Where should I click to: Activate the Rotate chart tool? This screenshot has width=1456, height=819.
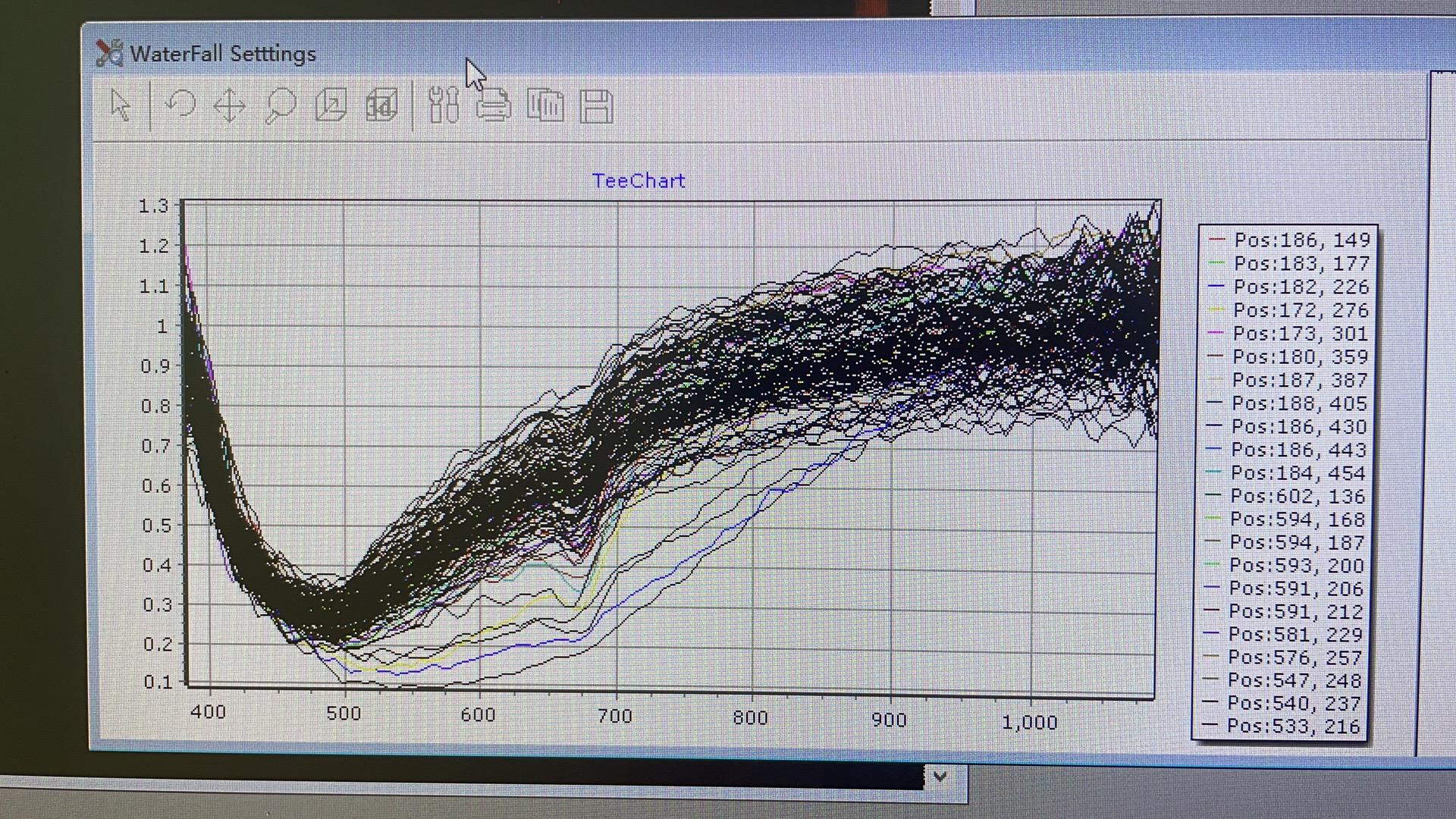pyautogui.click(x=180, y=105)
